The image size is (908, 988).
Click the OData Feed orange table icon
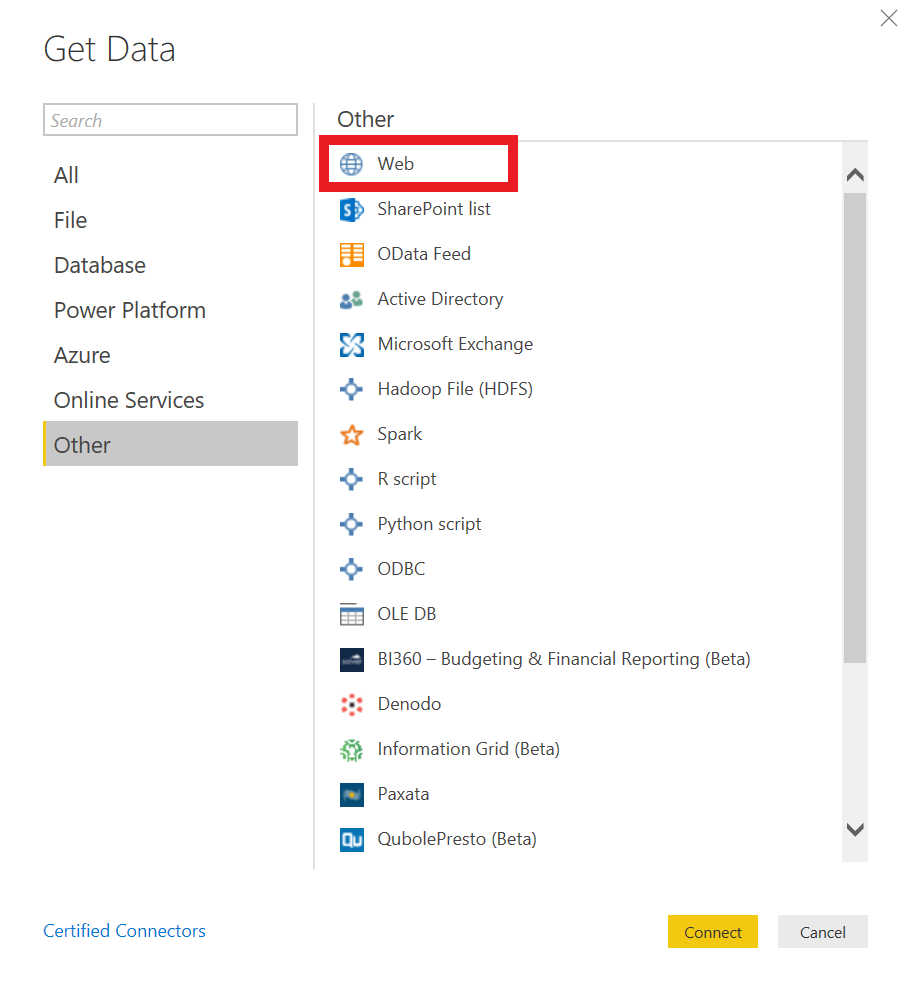351,255
